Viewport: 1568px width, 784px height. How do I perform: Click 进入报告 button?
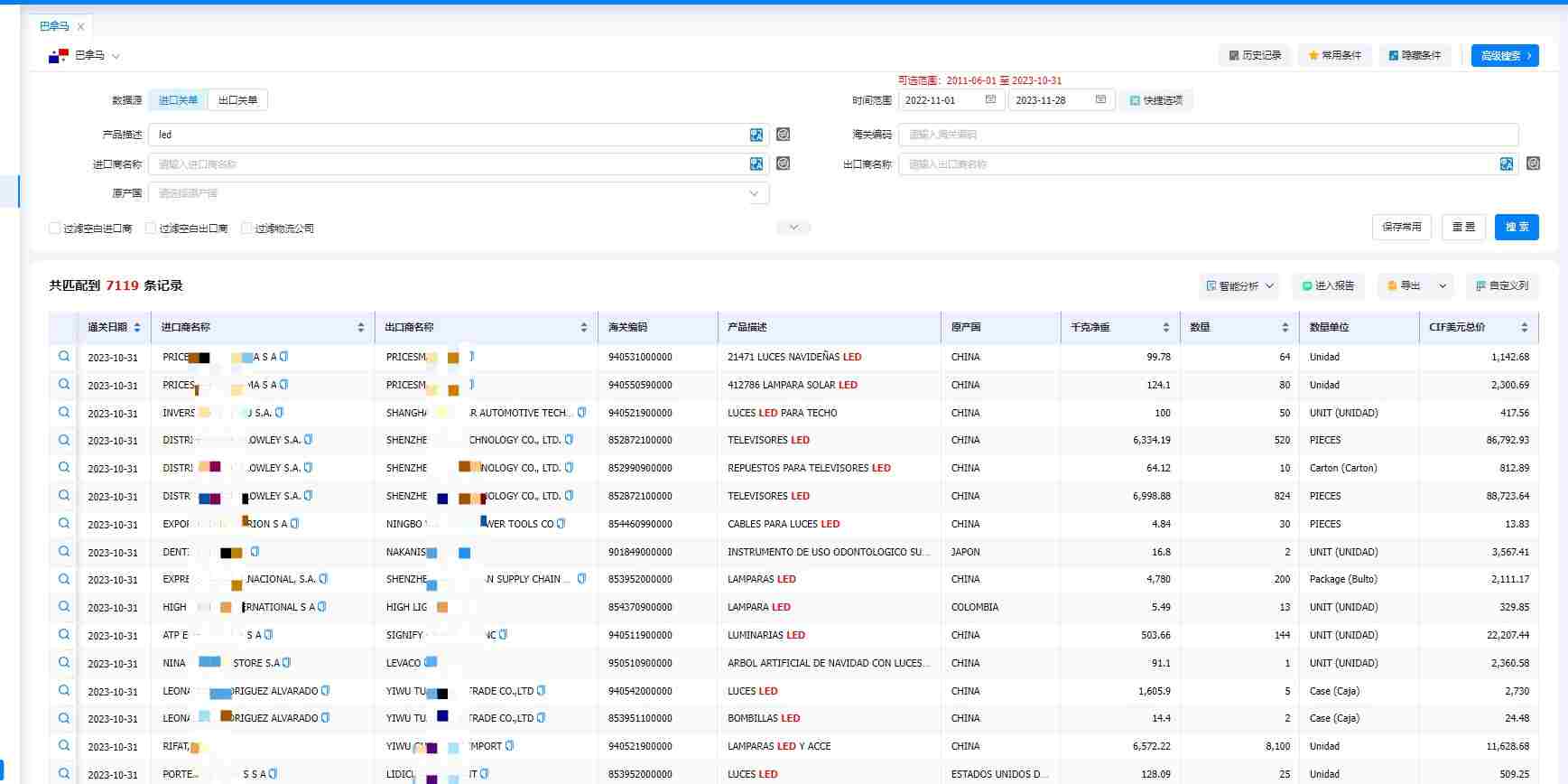[1328, 285]
